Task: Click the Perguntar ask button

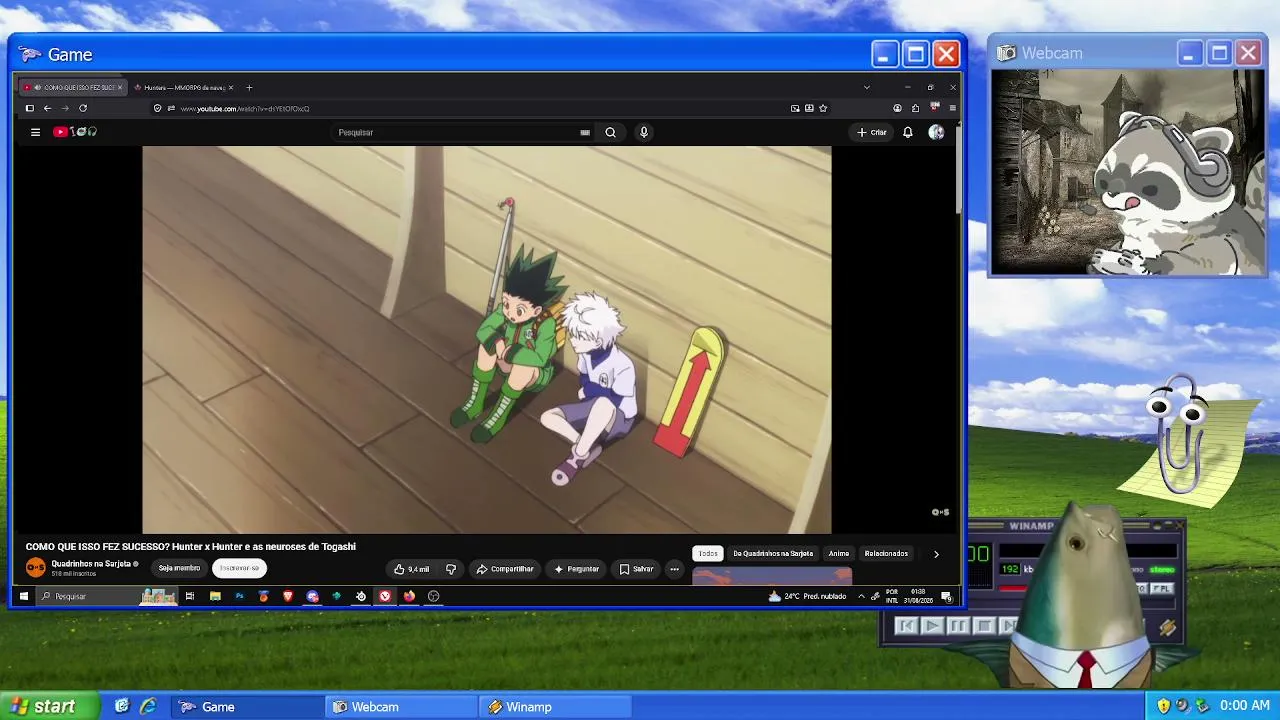Action: click(577, 569)
